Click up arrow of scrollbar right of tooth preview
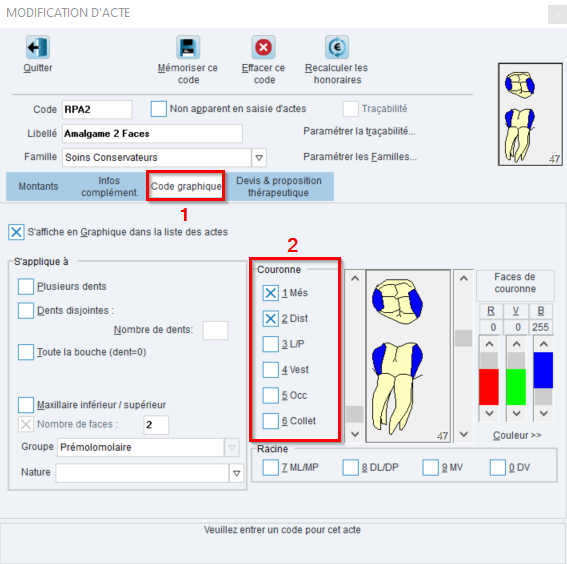567x564 pixels. click(x=464, y=279)
